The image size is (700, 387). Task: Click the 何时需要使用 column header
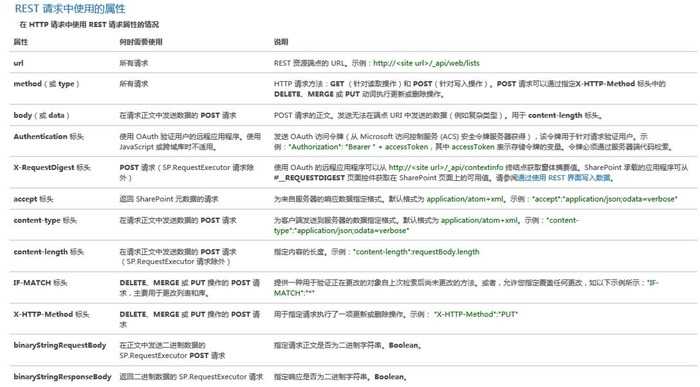click(x=141, y=42)
